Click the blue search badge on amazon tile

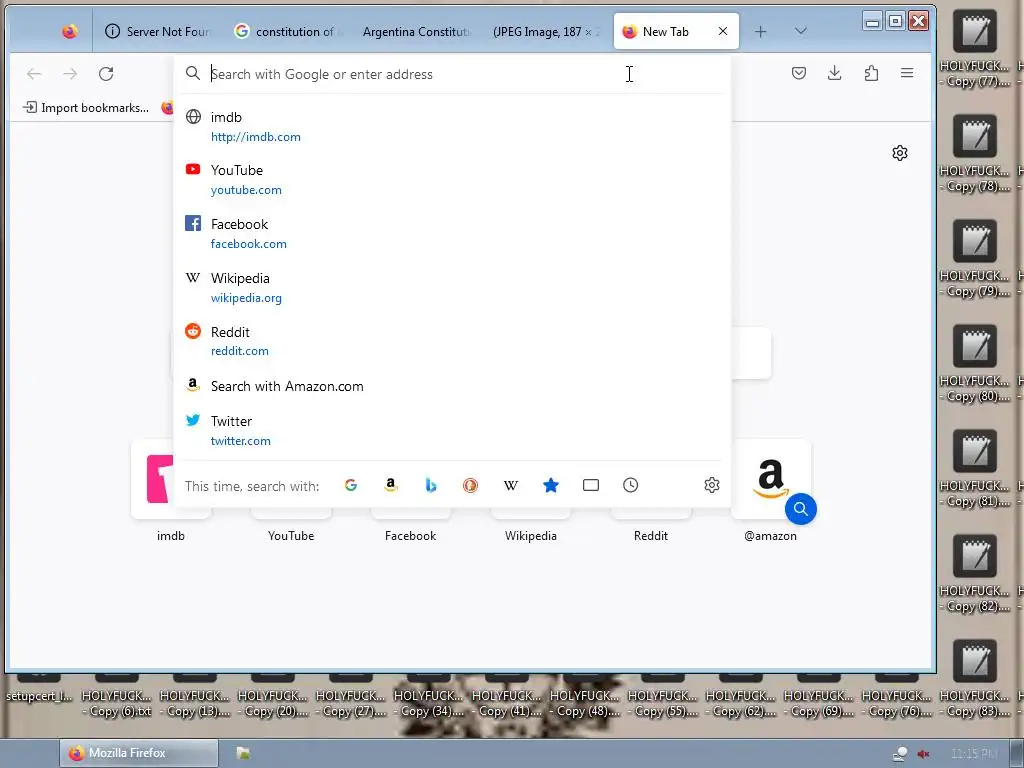pos(801,509)
